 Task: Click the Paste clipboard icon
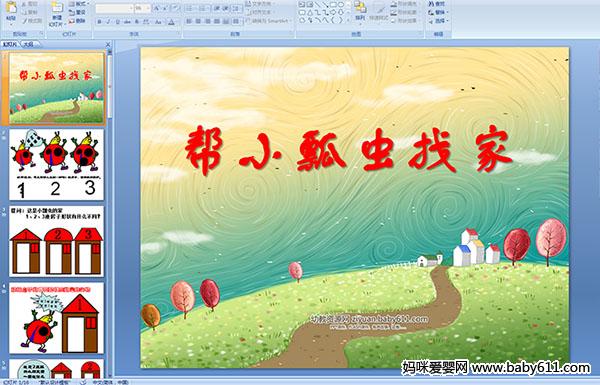11,7
